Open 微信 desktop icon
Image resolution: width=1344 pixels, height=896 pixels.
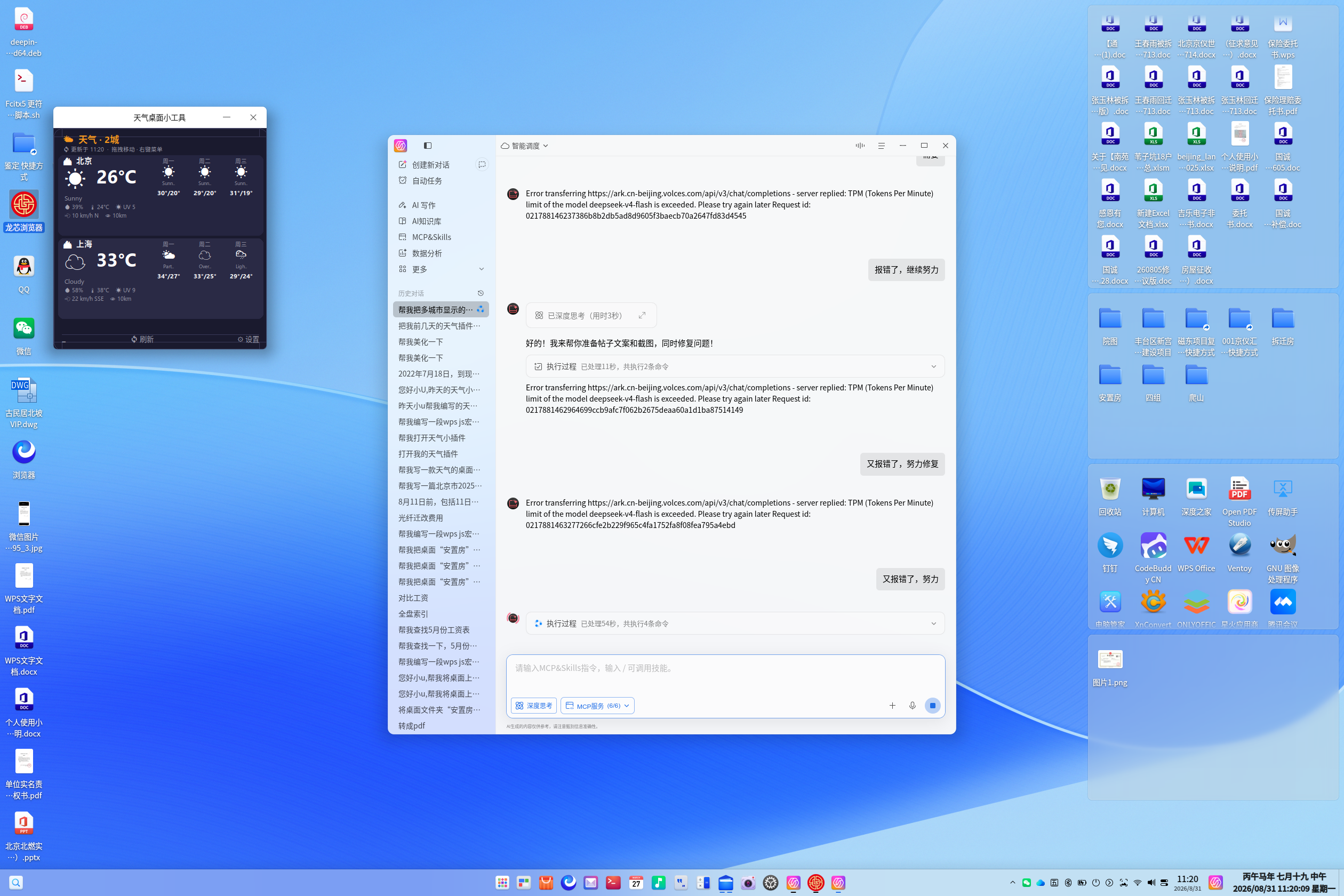tap(24, 336)
